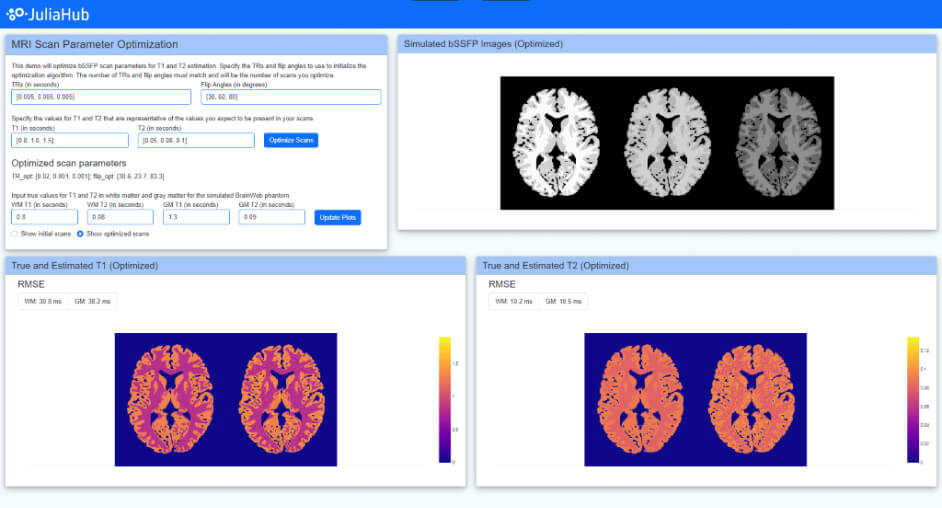This screenshot has height=508, width=942.
Task: Click the left brain map in T1 plot
Action: click(171, 400)
